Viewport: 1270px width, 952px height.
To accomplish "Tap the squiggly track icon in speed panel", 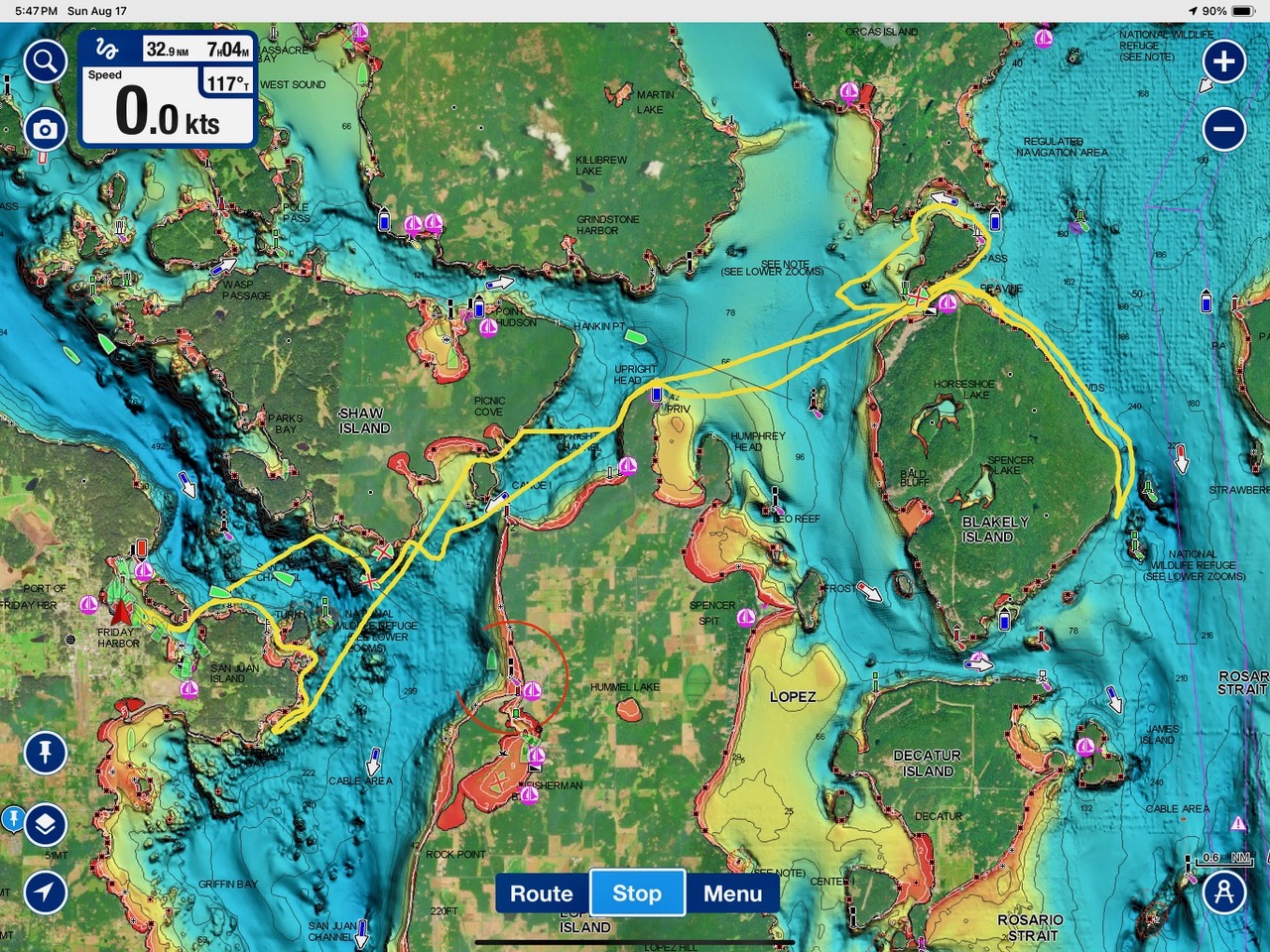I will (106, 49).
